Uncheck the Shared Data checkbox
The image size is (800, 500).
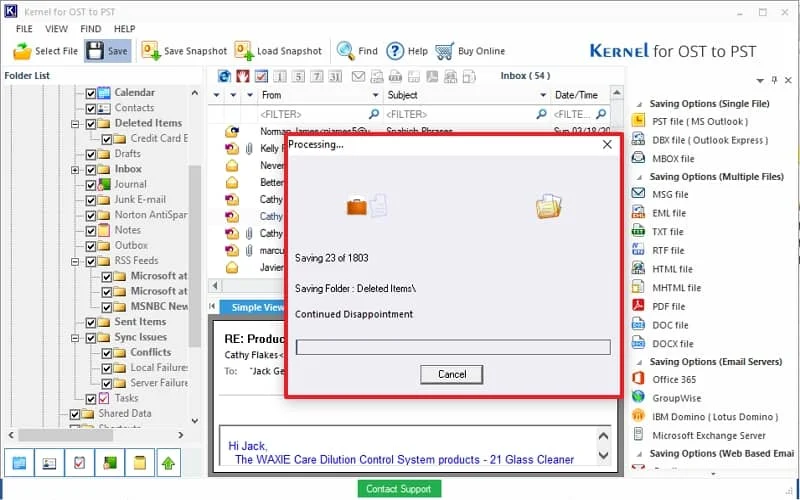pos(74,414)
